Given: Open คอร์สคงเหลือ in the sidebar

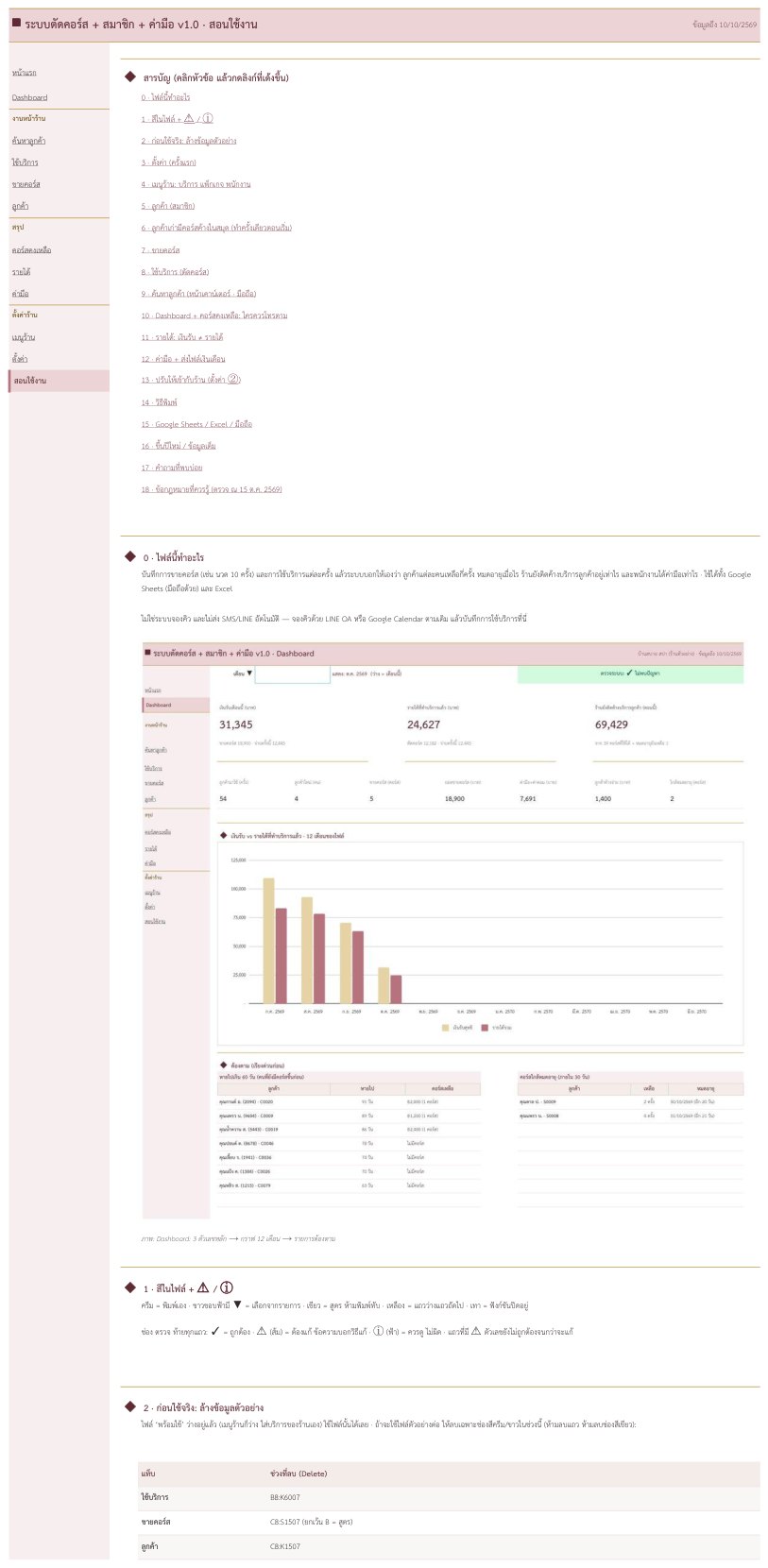Looking at the screenshot, I should click(x=31, y=250).
